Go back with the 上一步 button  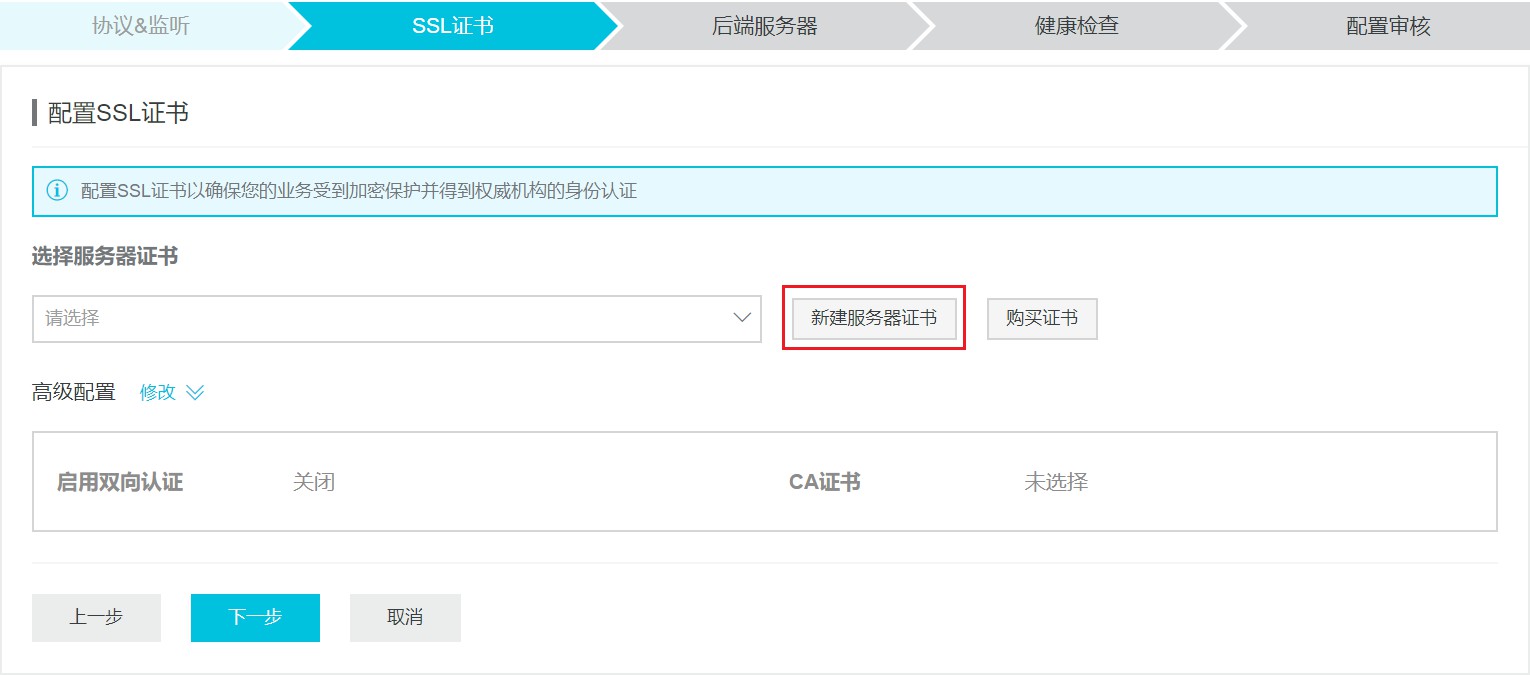(96, 617)
